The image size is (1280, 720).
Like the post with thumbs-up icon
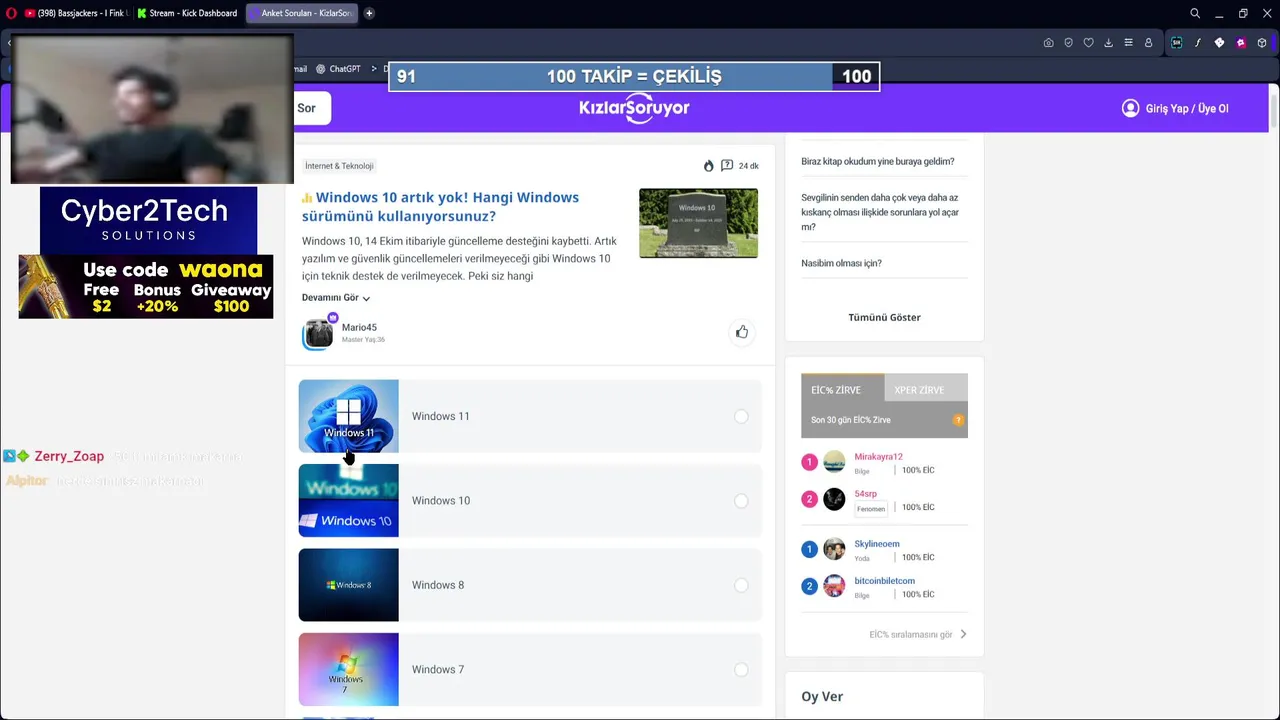point(742,332)
